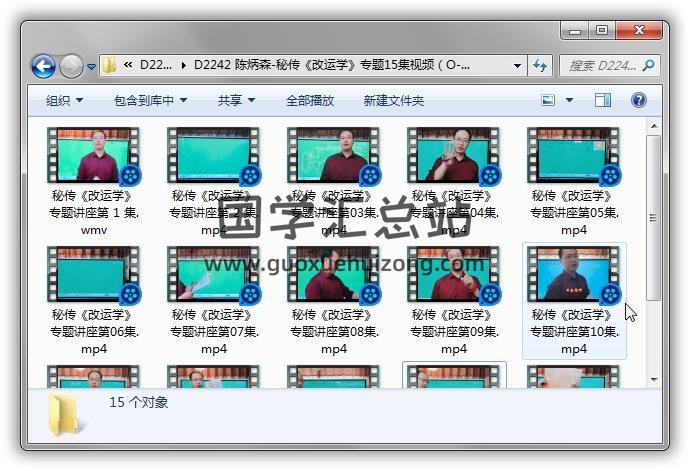The image size is (690, 471).
Task: Click player badge on 第07集 thumbnail
Action: 250,294
